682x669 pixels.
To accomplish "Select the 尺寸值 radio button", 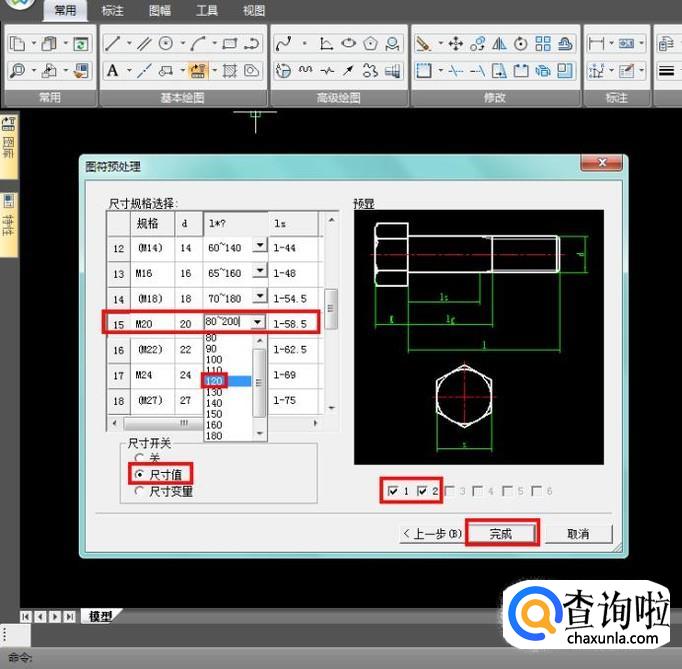I will click(139, 474).
